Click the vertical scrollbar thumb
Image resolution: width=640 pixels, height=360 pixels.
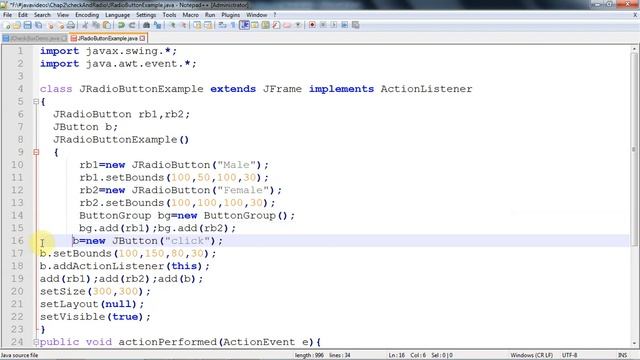click(x=634, y=149)
